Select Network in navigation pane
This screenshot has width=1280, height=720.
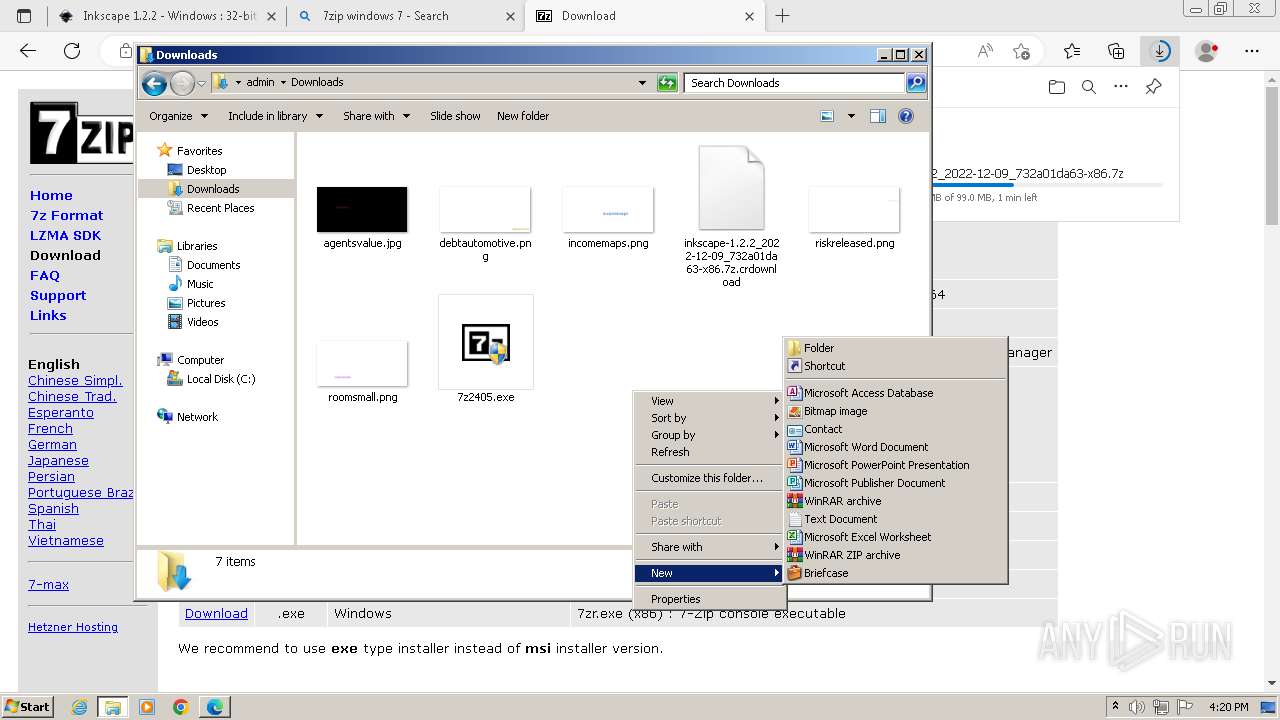197,417
